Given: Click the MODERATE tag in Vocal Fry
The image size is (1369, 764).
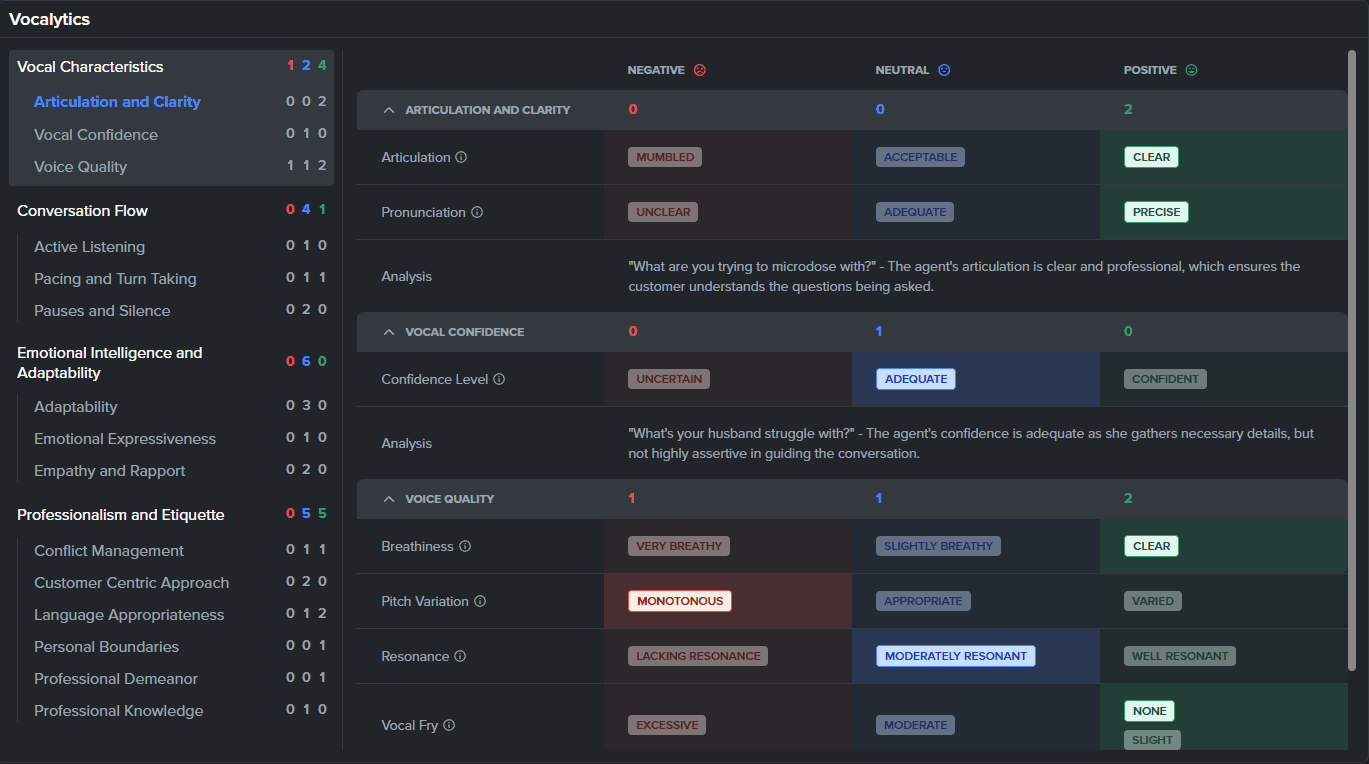Looking at the screenshot, I should tap(916, 725).
